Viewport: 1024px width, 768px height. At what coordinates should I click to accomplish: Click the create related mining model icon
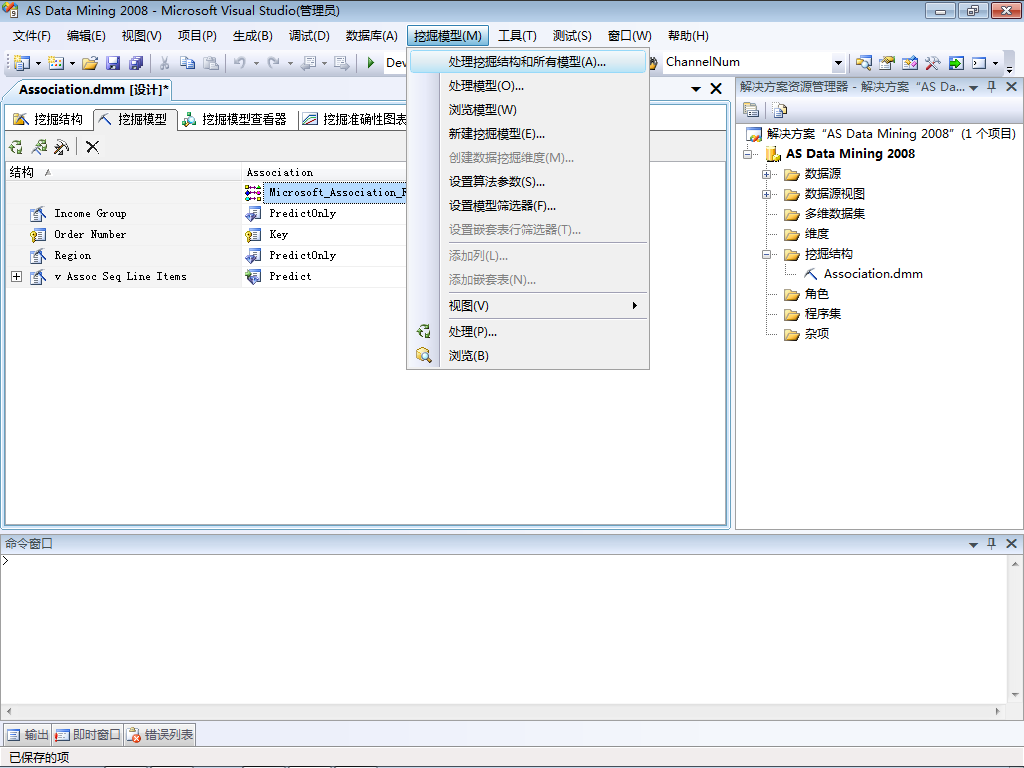coord(39,147)
